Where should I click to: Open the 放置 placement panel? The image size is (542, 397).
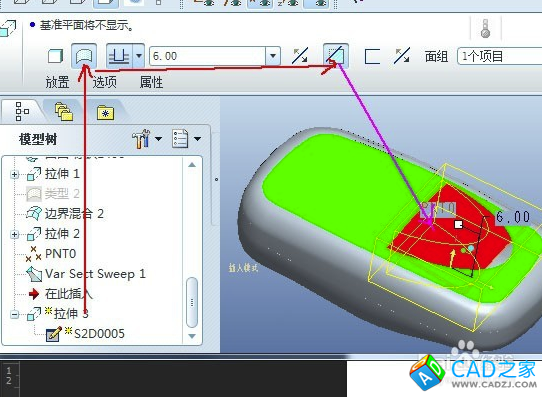[57, 82]
